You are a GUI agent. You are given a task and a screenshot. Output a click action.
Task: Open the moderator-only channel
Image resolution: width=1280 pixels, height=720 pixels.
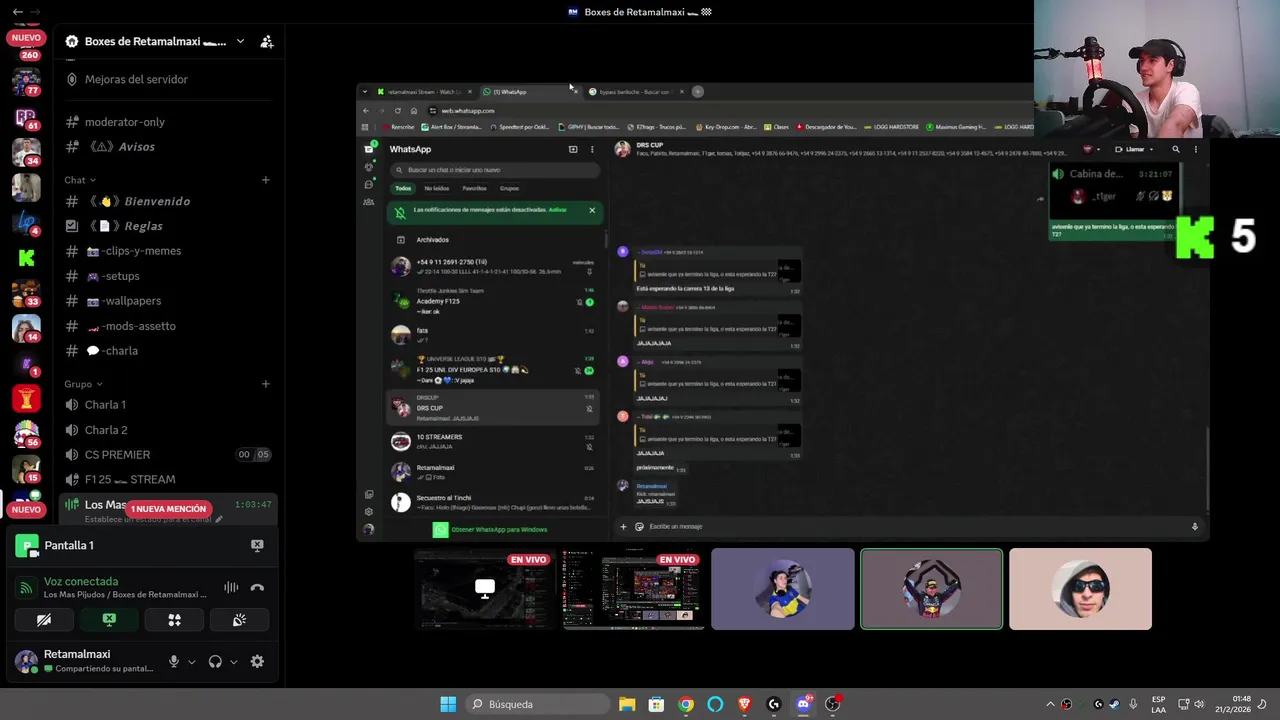point(167,122)
